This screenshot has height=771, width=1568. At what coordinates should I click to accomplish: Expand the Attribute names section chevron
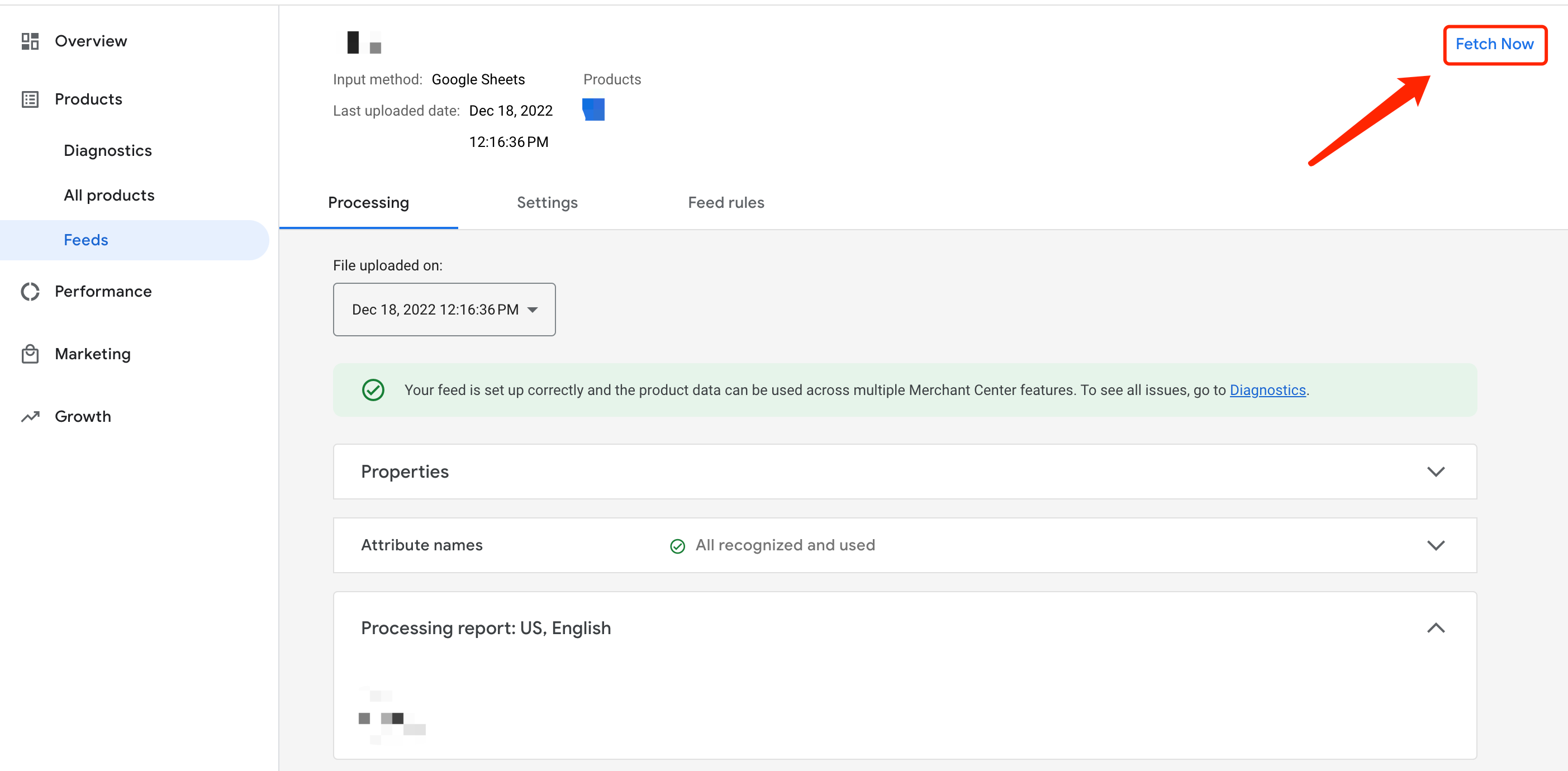click(x=1436, y=545)
